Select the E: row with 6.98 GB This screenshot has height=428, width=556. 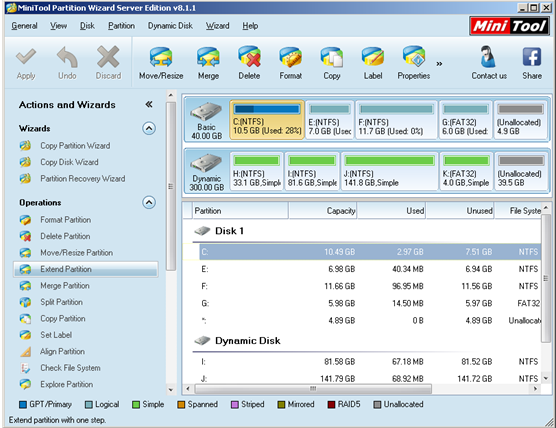click(370, 269)
